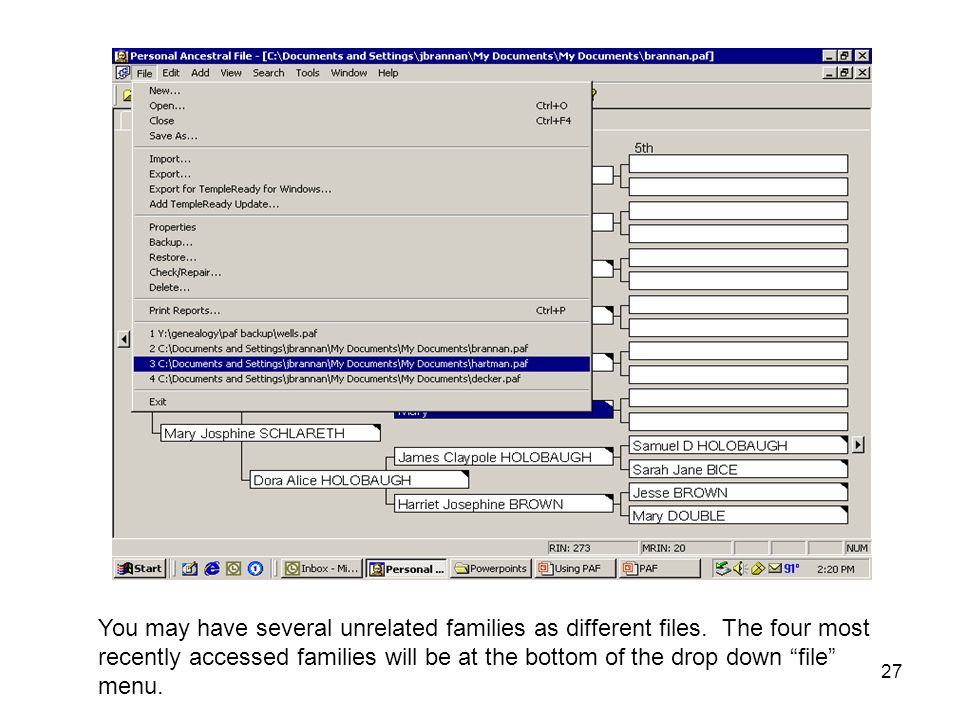Click the 91° temperature tray icon
Viewport: 960px width, 720px height.
[792, 569]
